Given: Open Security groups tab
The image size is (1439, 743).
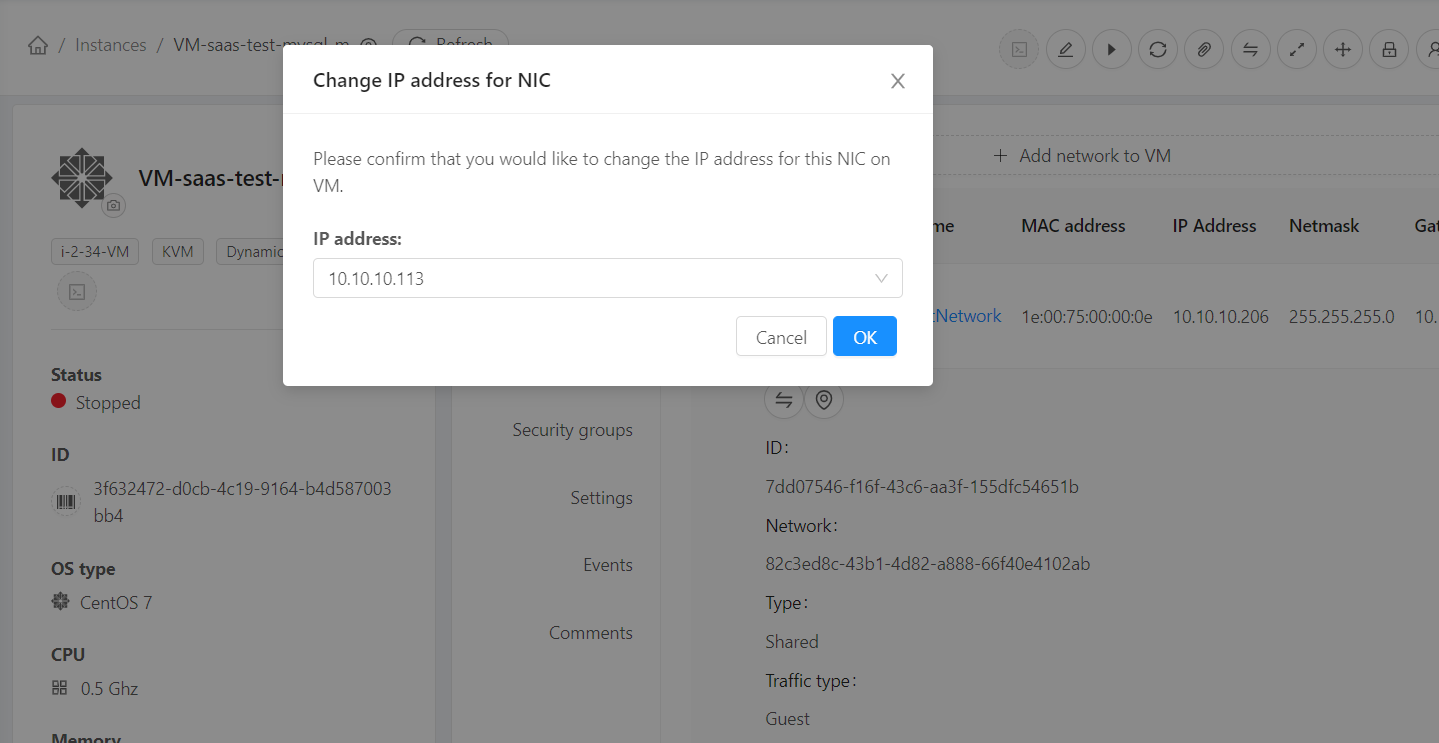Looking at the screenshot, I should tap(573, 430).
